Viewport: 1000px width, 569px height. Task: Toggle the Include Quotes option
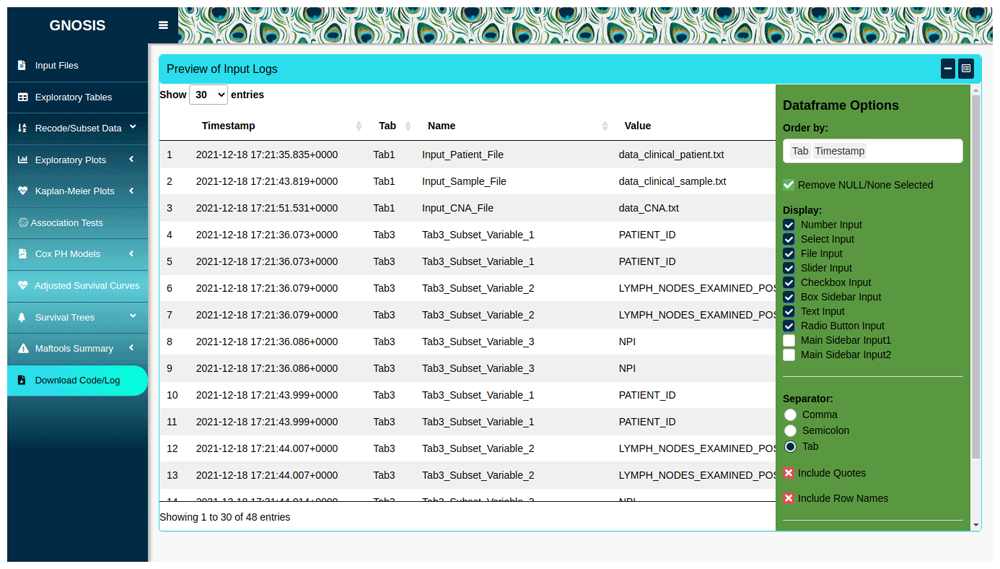tap(789, 473)
